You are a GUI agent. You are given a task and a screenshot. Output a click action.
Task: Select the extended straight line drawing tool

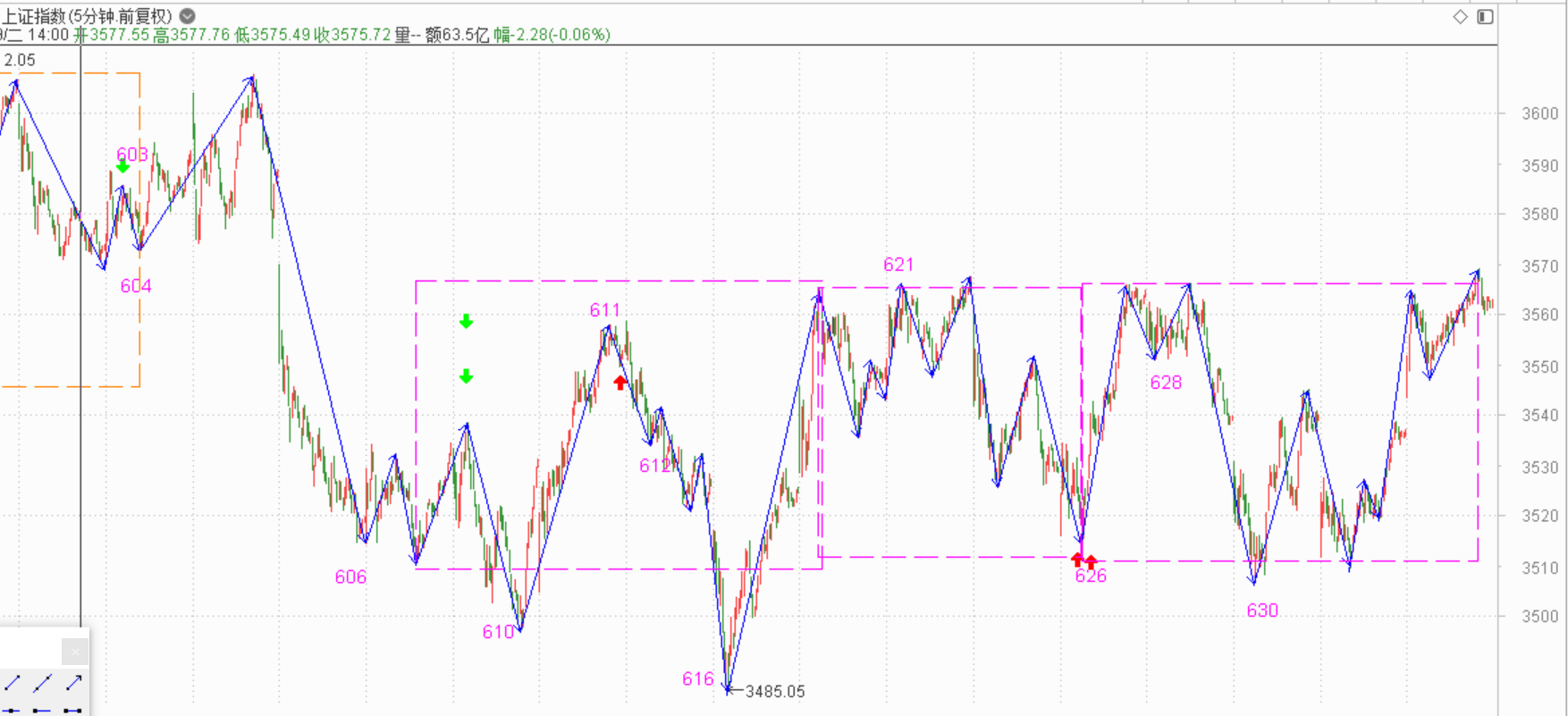coord(42,684)
